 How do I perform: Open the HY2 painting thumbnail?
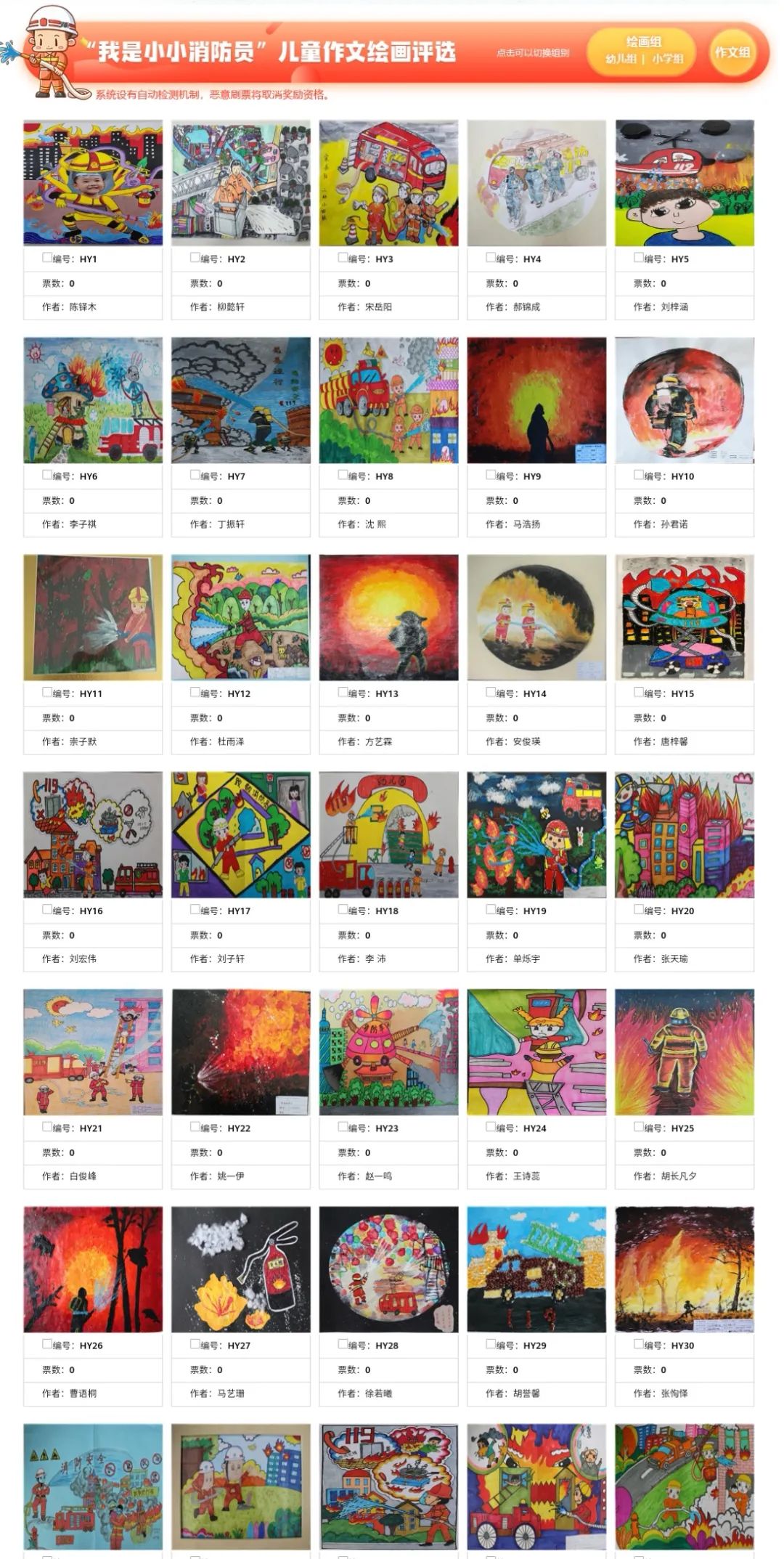click(241, 183)
